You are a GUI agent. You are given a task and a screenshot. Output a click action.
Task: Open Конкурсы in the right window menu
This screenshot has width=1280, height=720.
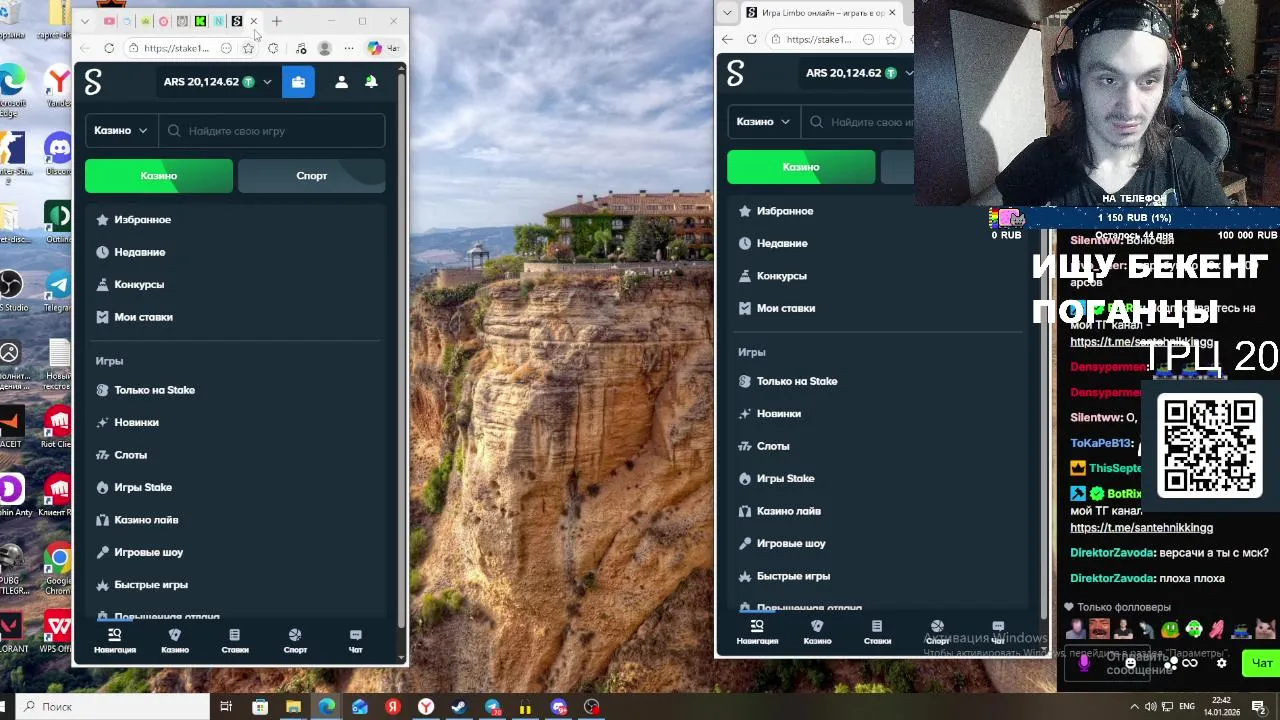[x=781, y=276]
